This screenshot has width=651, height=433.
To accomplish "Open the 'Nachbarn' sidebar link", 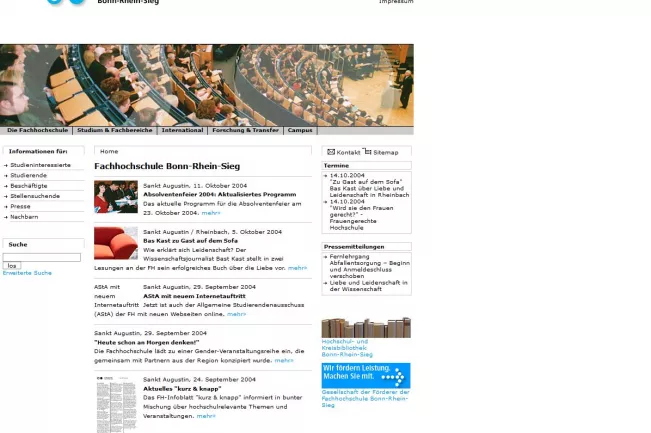I will pyautogui.click(x=24, y=217).
